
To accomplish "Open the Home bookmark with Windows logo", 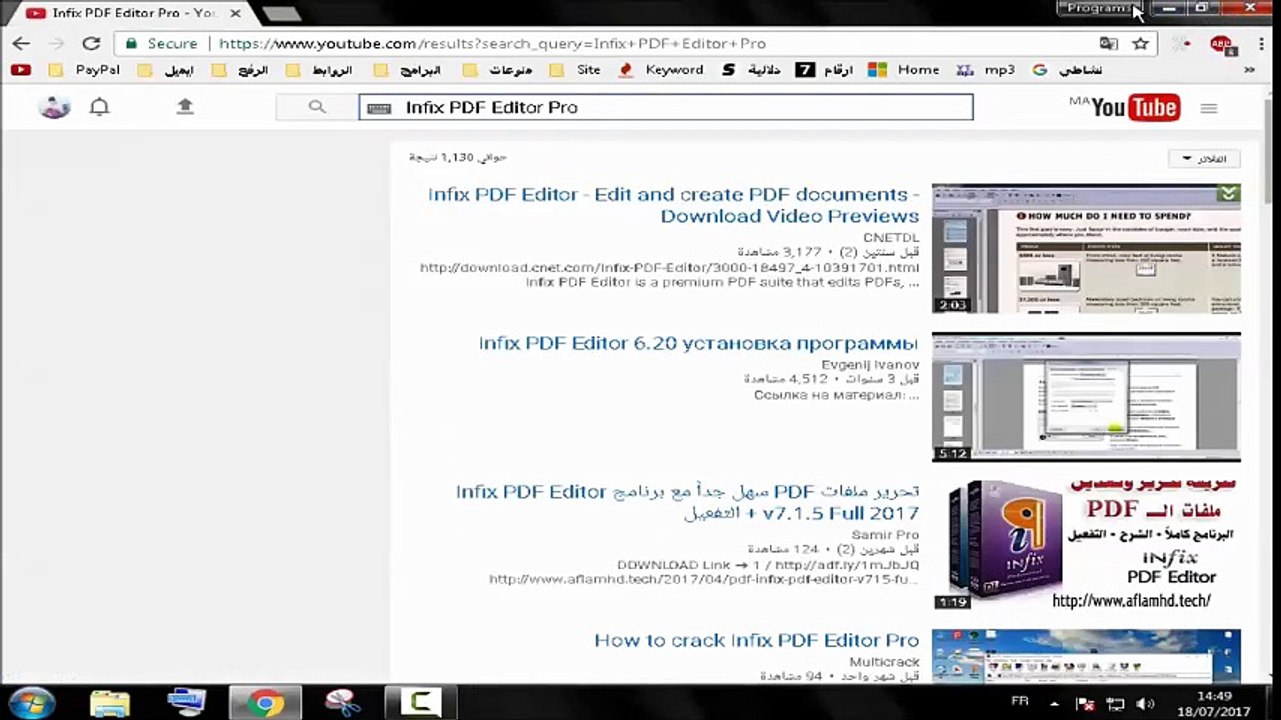I will pos(904,70).
